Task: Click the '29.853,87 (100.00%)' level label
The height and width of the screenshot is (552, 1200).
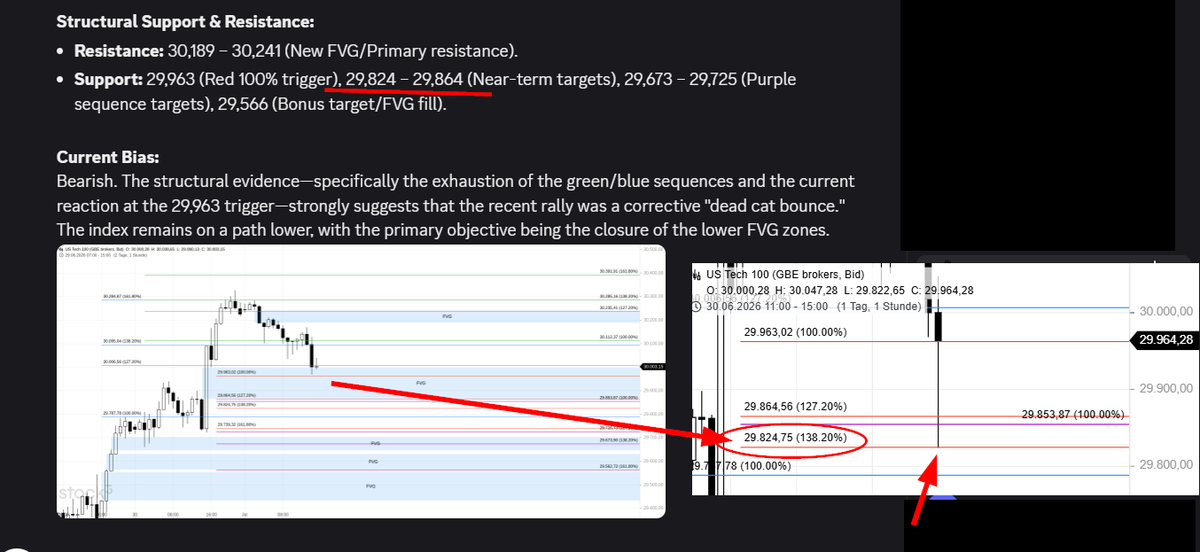Action: [1074, 414]
